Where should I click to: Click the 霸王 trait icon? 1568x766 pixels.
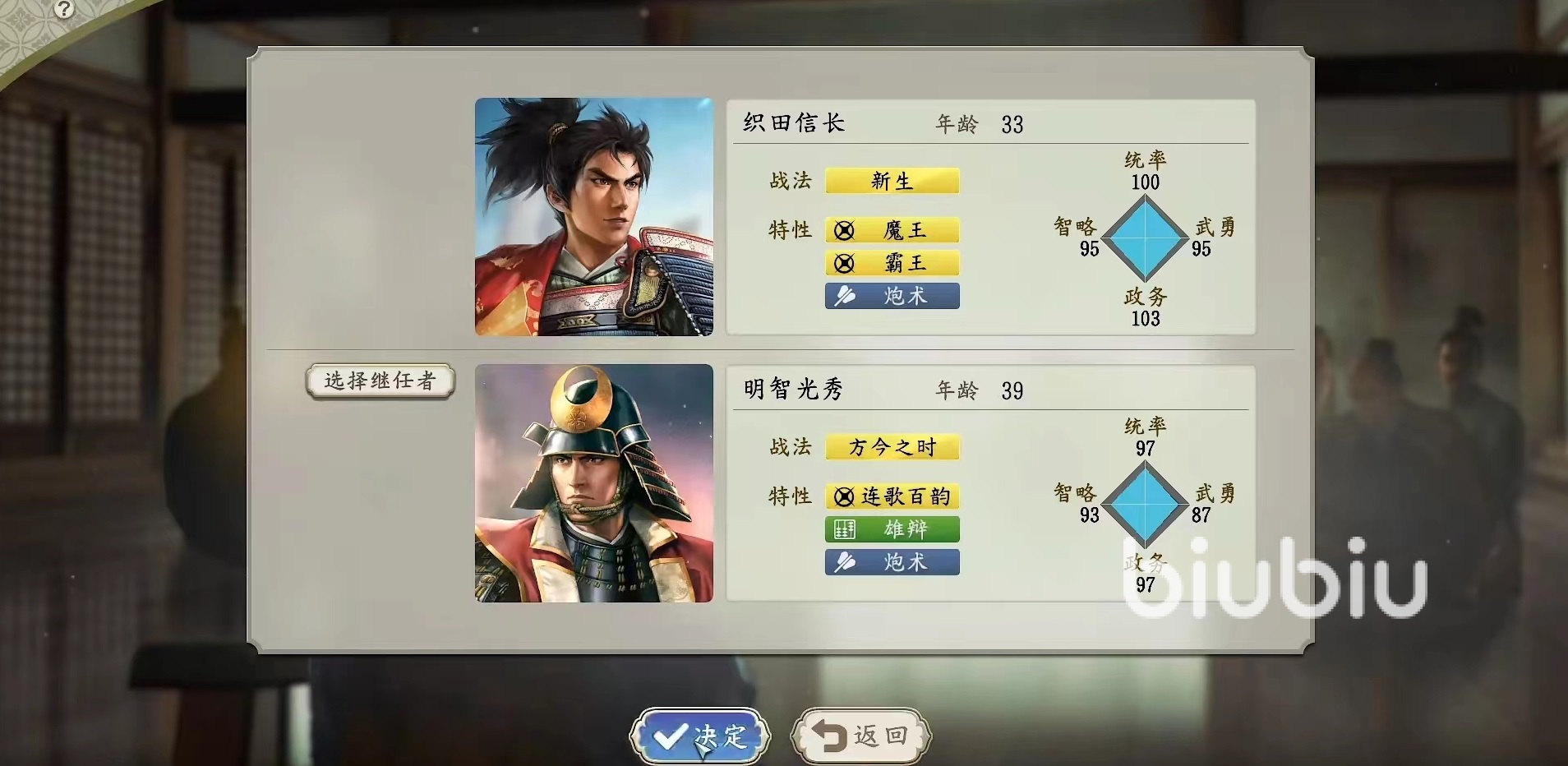844,263
